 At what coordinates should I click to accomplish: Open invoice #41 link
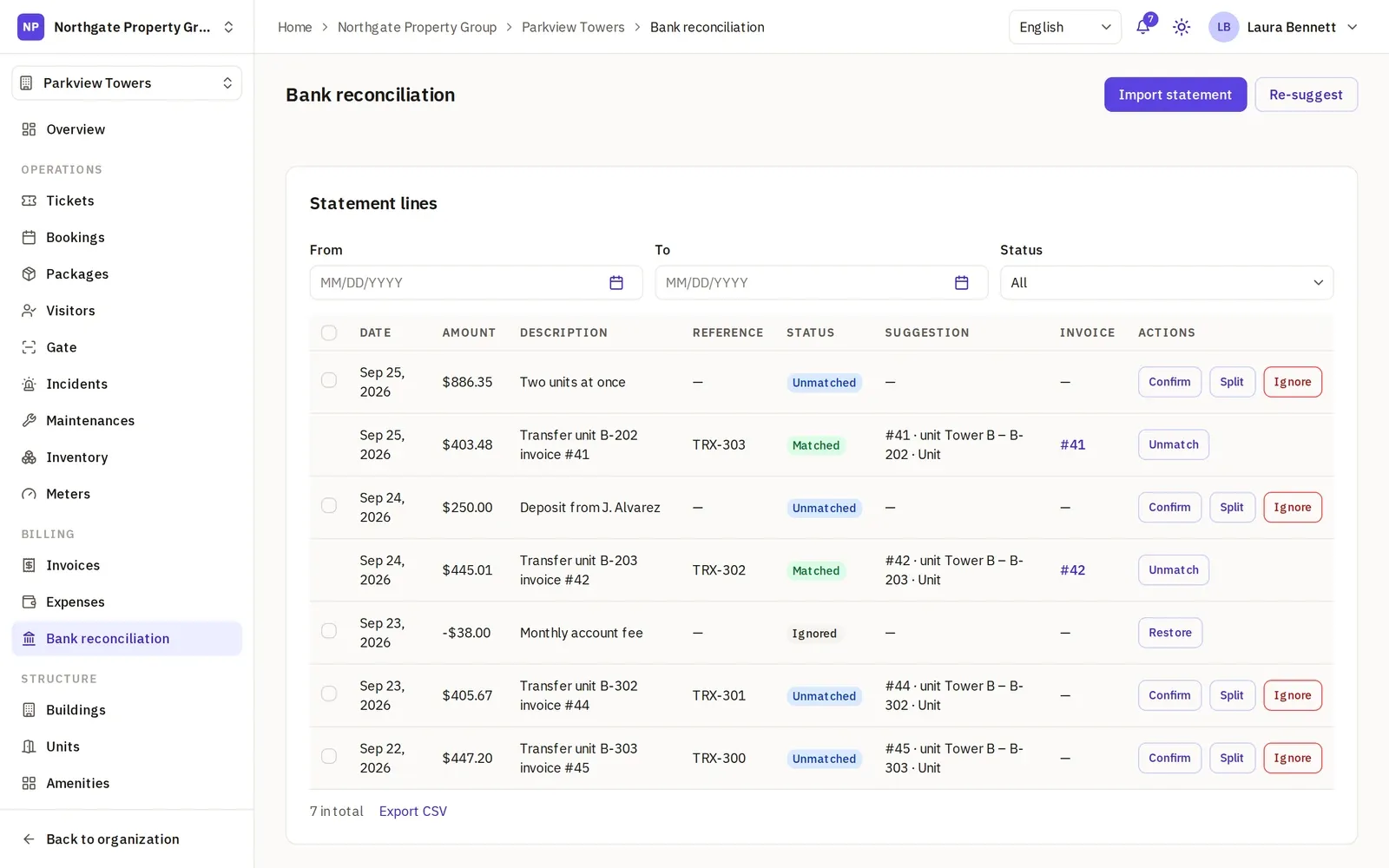coord(1073,444)
